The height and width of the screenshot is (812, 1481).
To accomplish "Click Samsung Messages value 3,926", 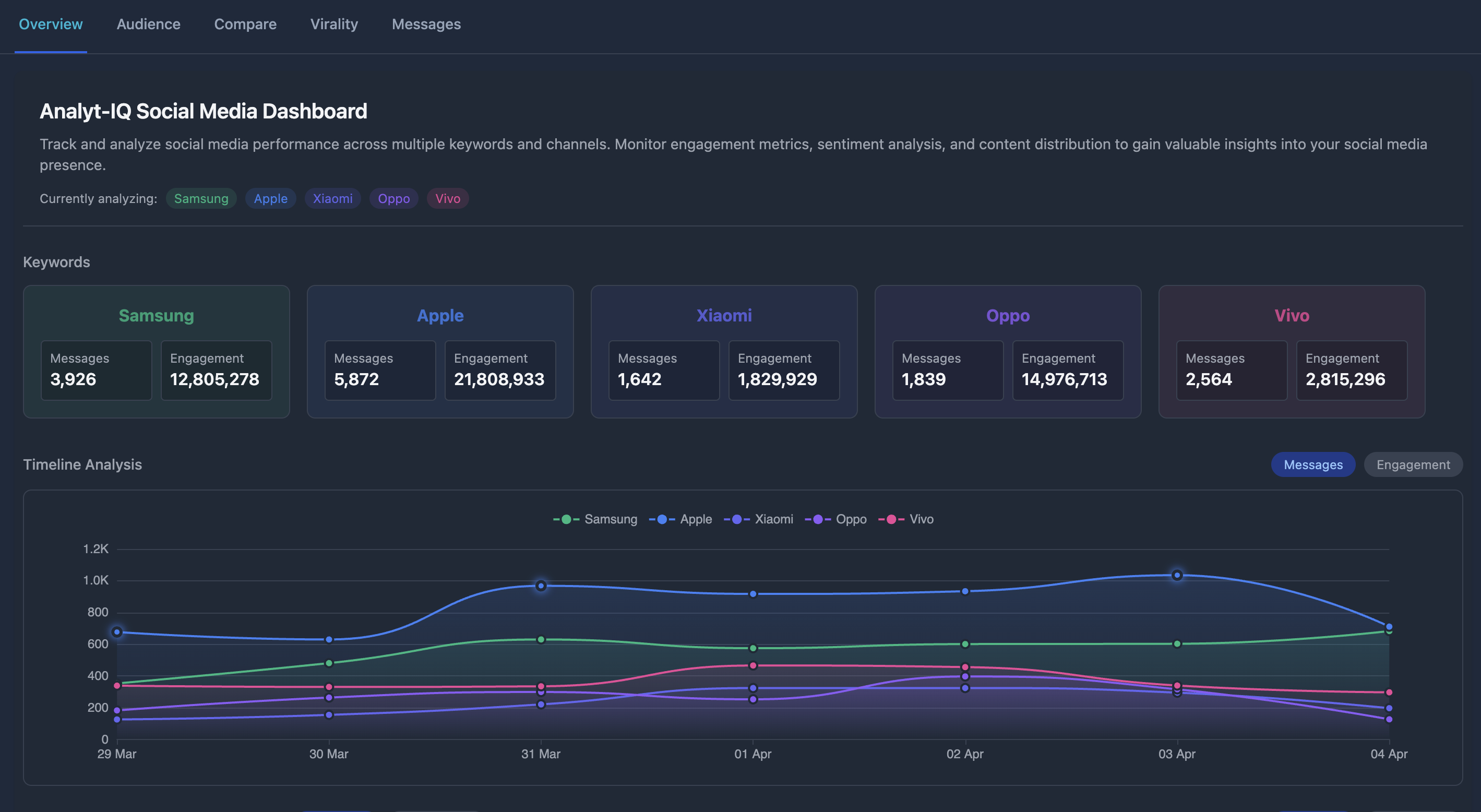I will tap(73, 379).
